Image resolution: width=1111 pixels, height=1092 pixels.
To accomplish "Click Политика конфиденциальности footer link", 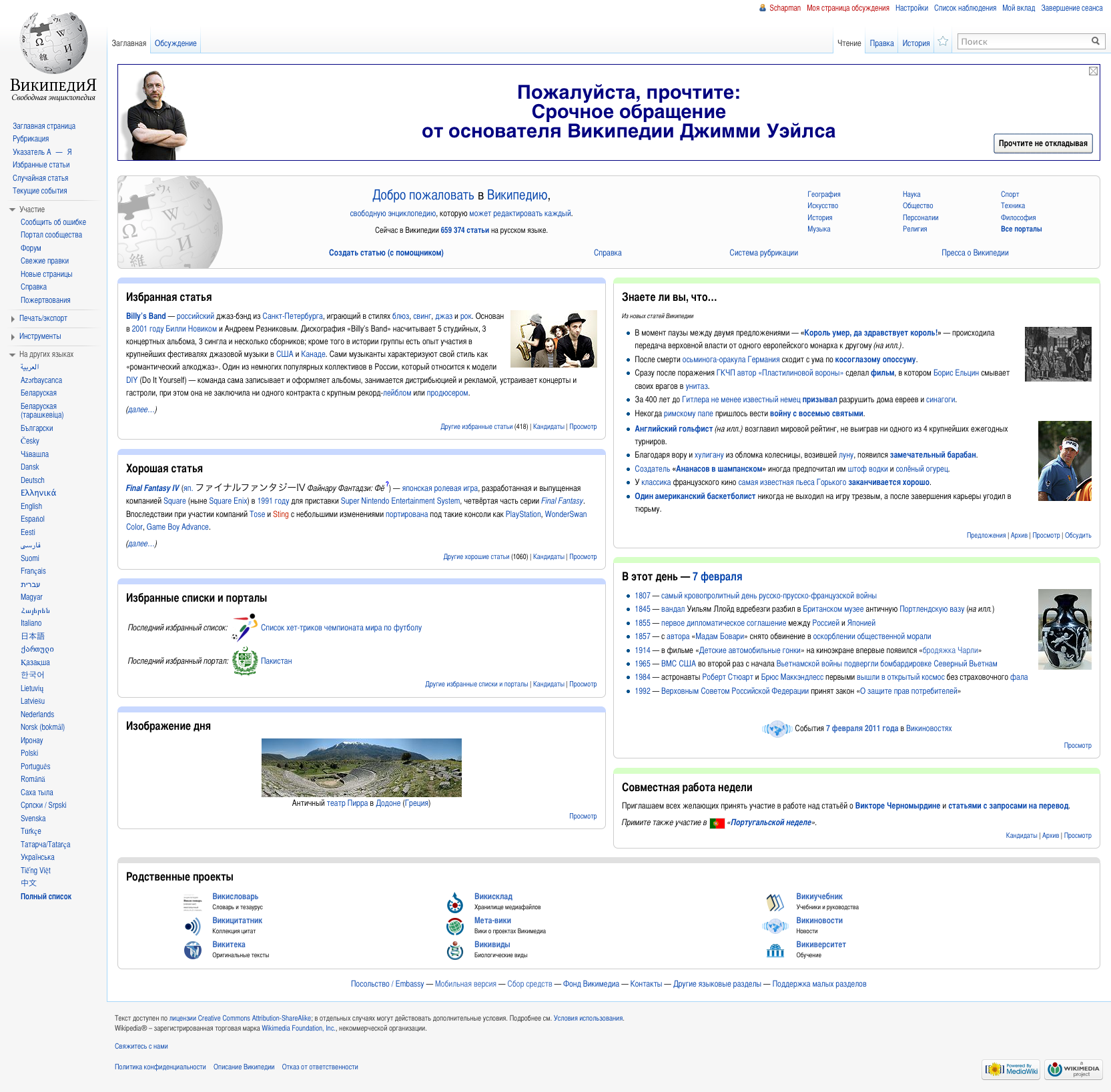I will click(x=160, y=1067).
